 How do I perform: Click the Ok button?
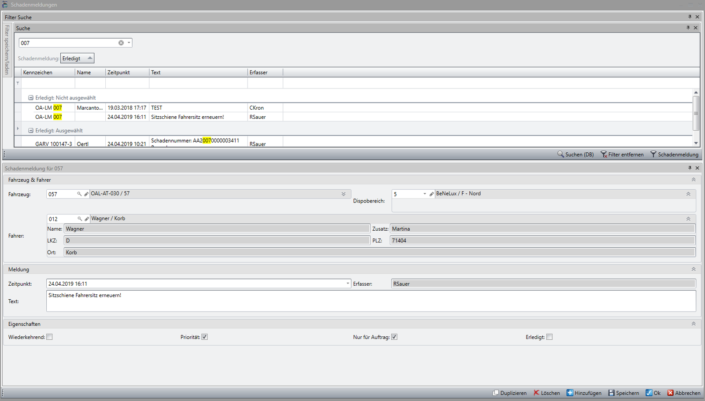[650, 394]
